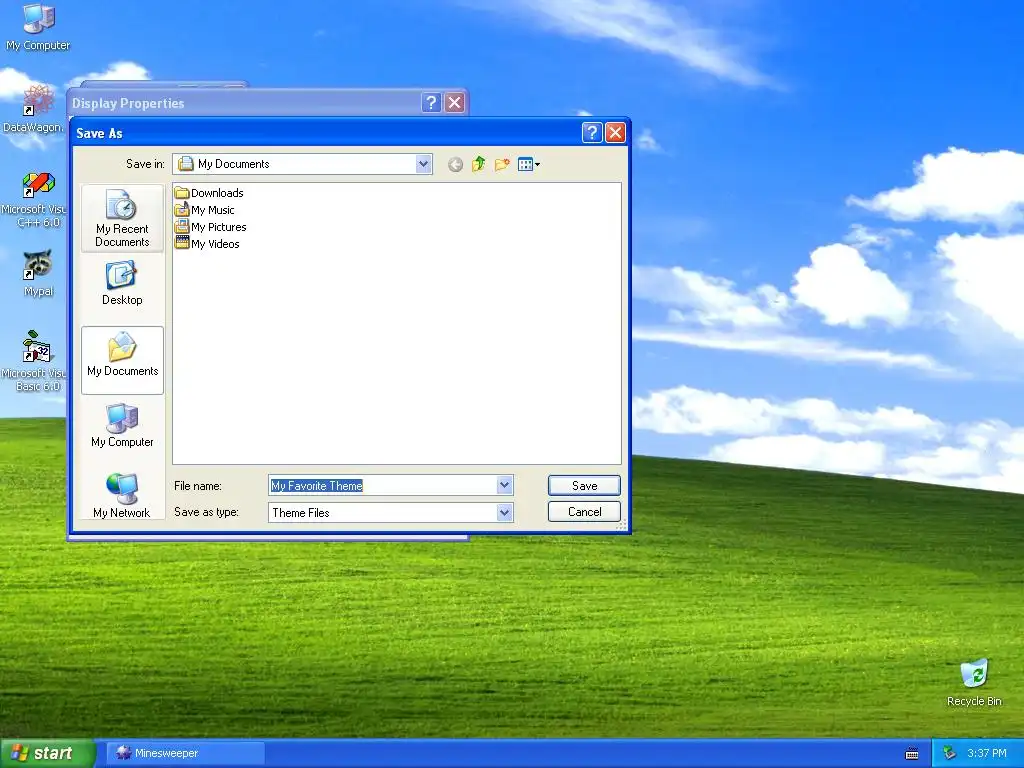The width and height of the screenshot is (1024, 768).
Task: Click the keyboard icon in the taskbar
Action: click(912, 754)
